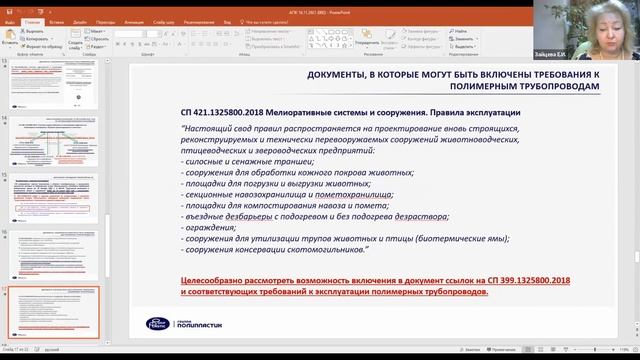
Task: Click Направление текста (Text Direction)
Action: [x=268, y=31]
